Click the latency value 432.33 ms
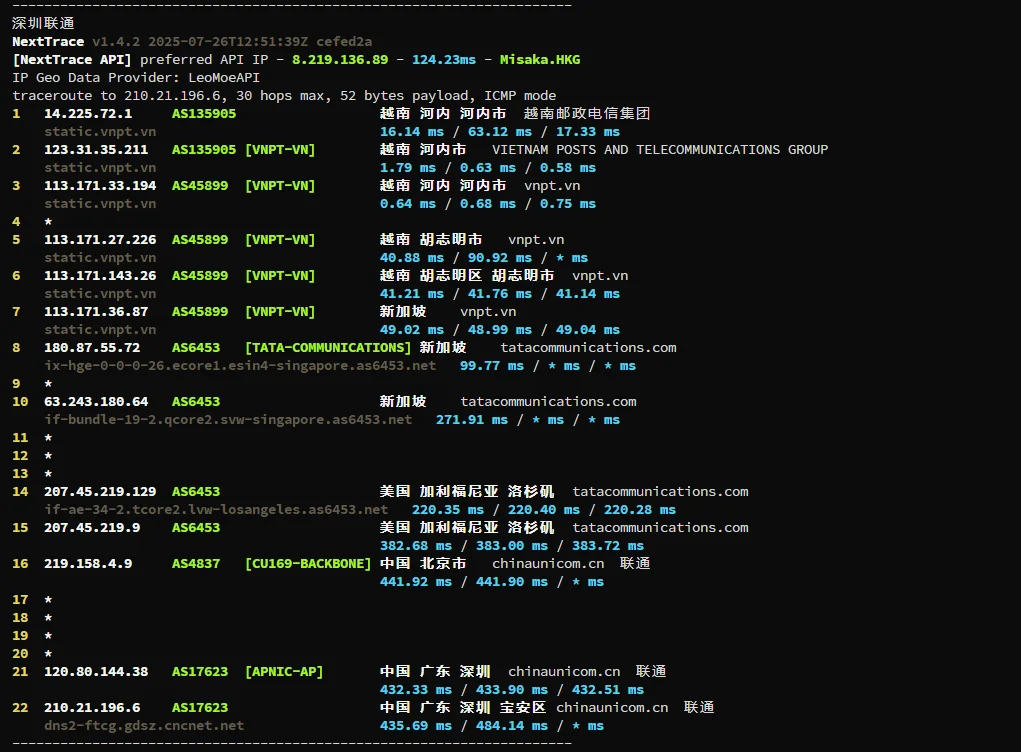The image size is (1021, 752). click(x=415, y=689)
